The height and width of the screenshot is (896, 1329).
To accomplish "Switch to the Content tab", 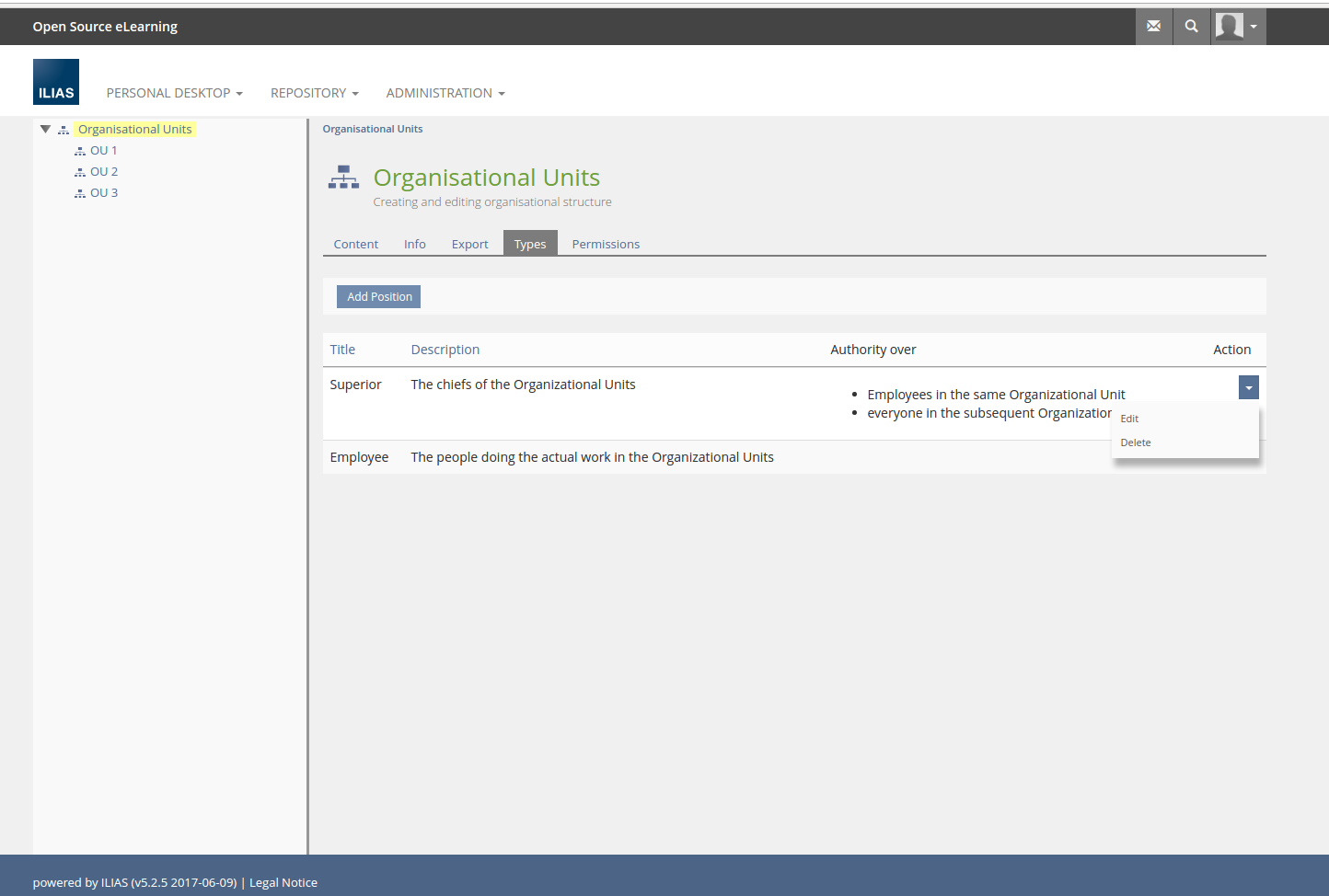I will [355, 244].
